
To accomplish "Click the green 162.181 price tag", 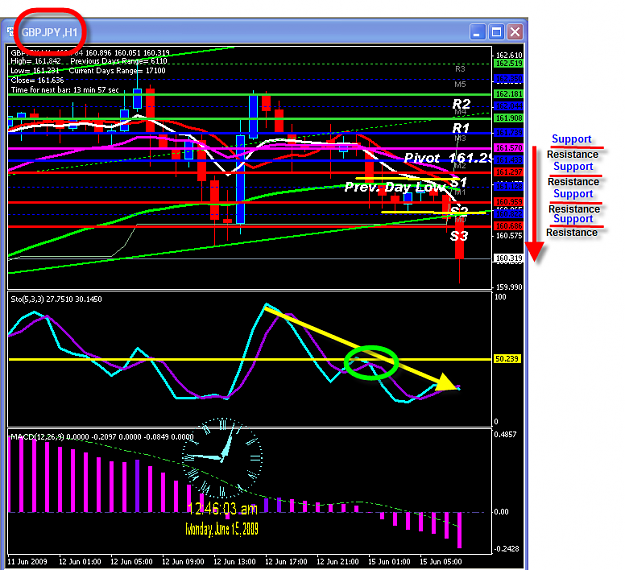I will (x=508, y=94).
